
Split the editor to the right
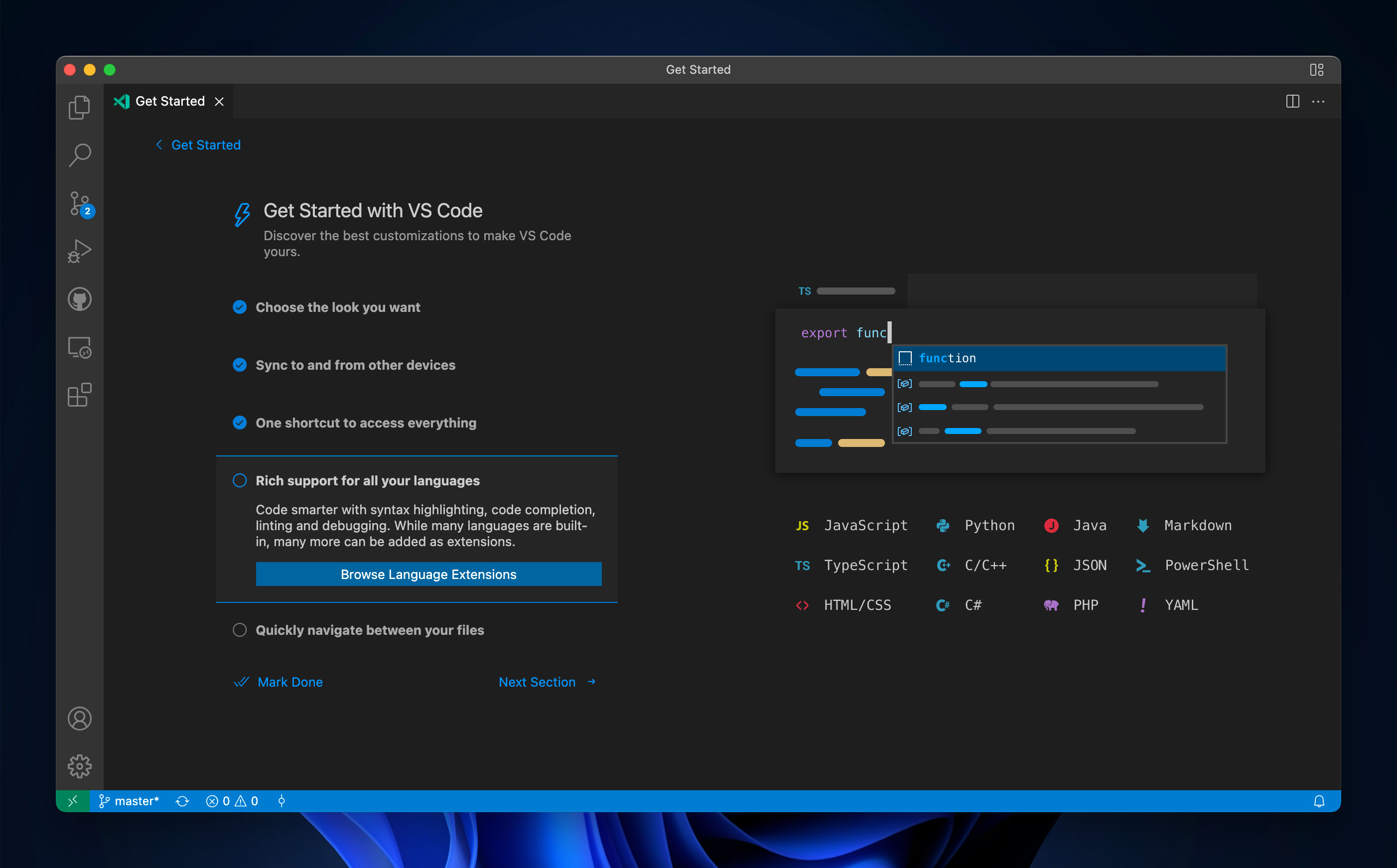[x=1292, y=102]
